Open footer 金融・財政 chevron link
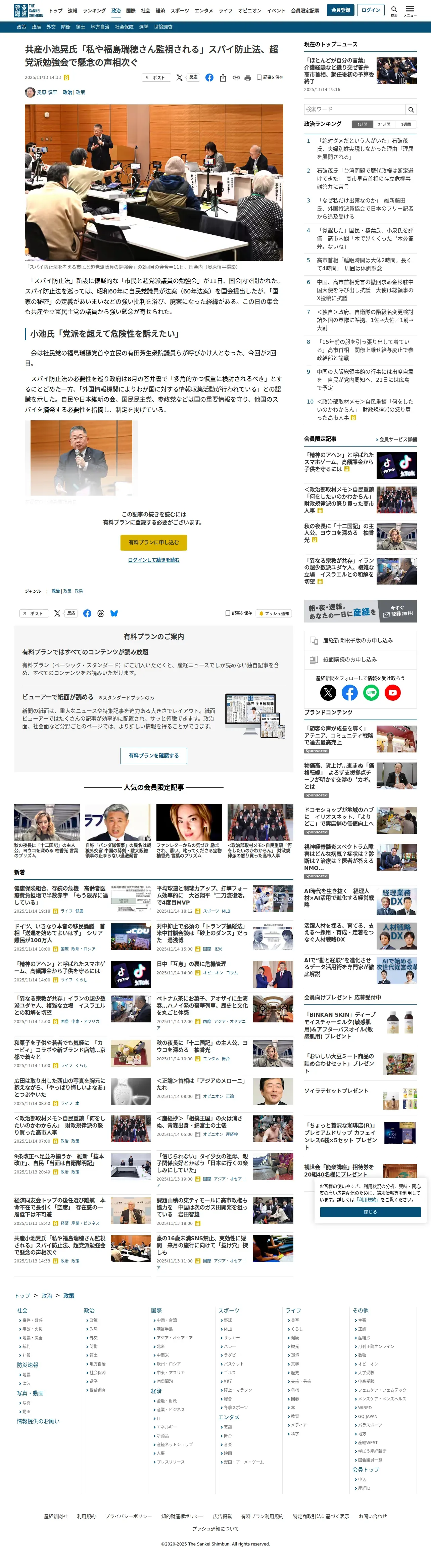The height and width of the screenshot is (1568, 431). pyautogui.click(x=165, y=1400)
